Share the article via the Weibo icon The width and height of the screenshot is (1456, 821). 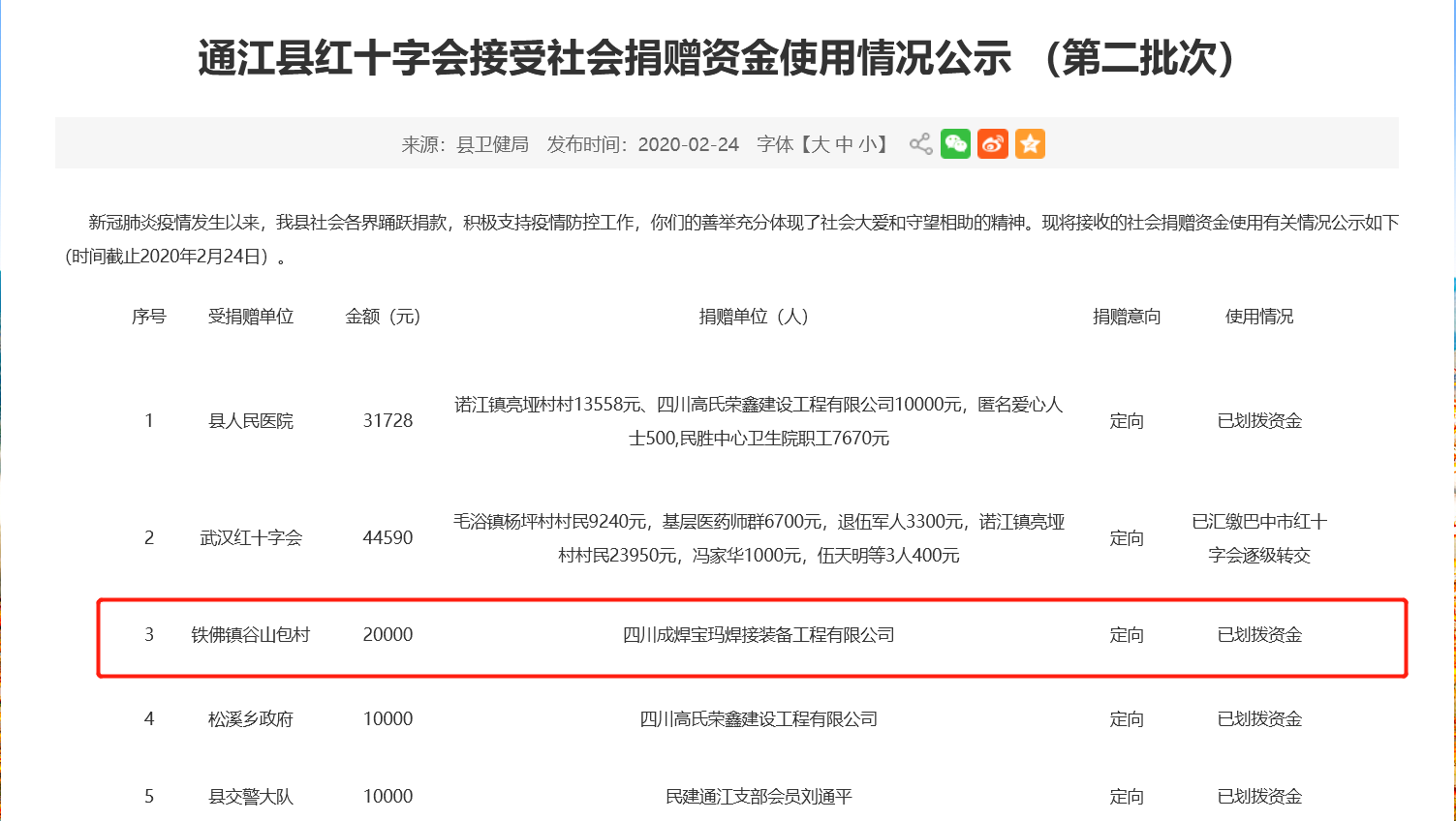tap(993, 144)
